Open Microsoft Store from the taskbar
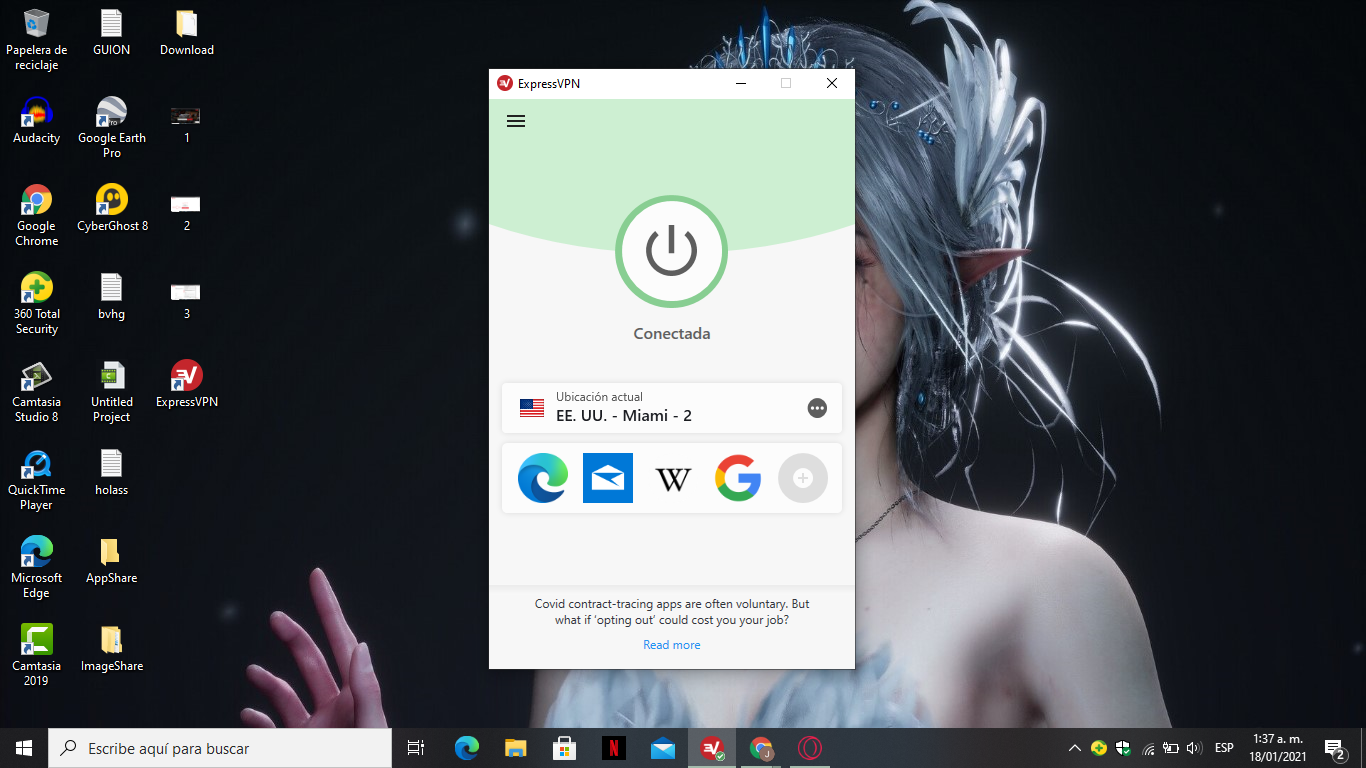This screenshot has width=1366, height=768. (x=565, y=748)
